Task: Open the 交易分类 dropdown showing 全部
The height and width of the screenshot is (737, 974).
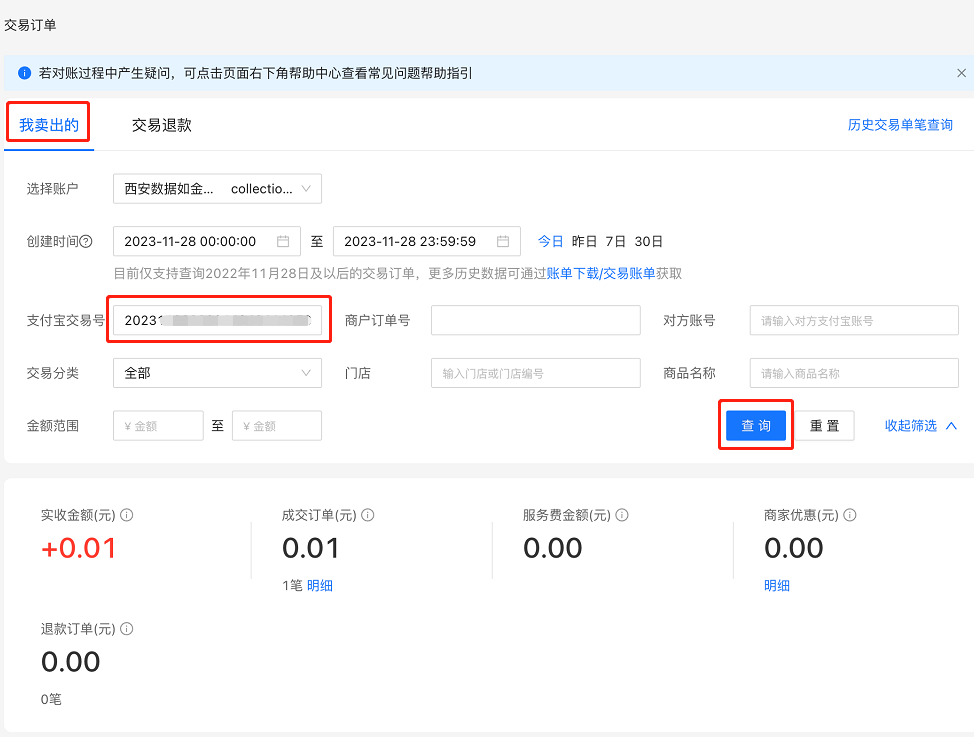Action: click(x=217, y=373)
